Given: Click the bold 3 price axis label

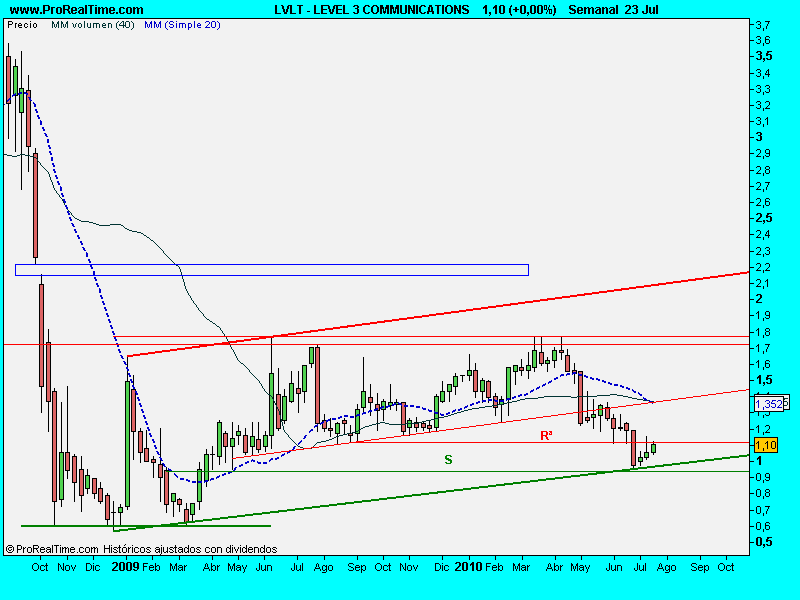Looking at the screenshot, I should (759, 137).
